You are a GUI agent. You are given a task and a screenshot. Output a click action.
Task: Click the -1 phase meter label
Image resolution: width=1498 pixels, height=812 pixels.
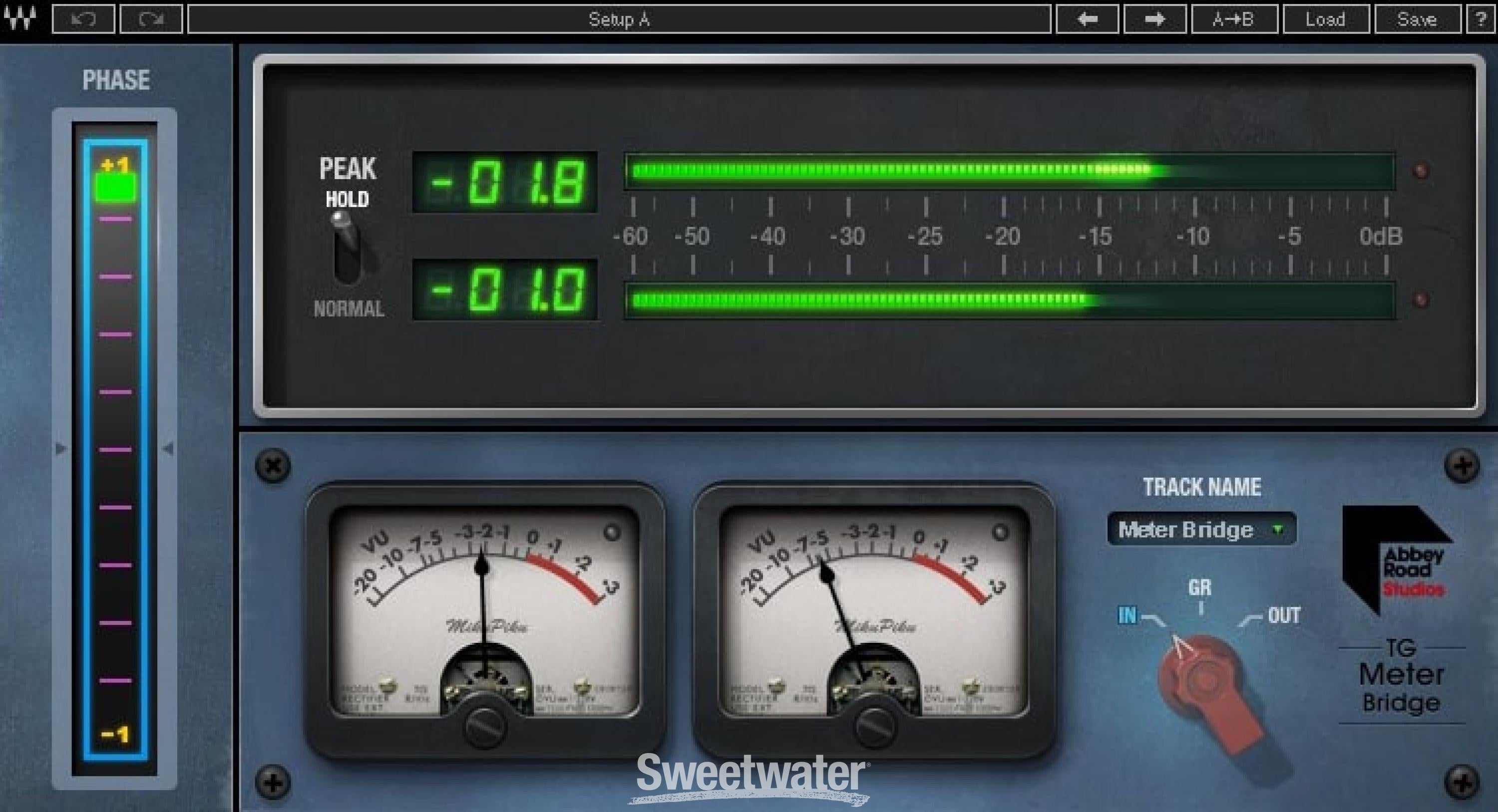[114, 735]
